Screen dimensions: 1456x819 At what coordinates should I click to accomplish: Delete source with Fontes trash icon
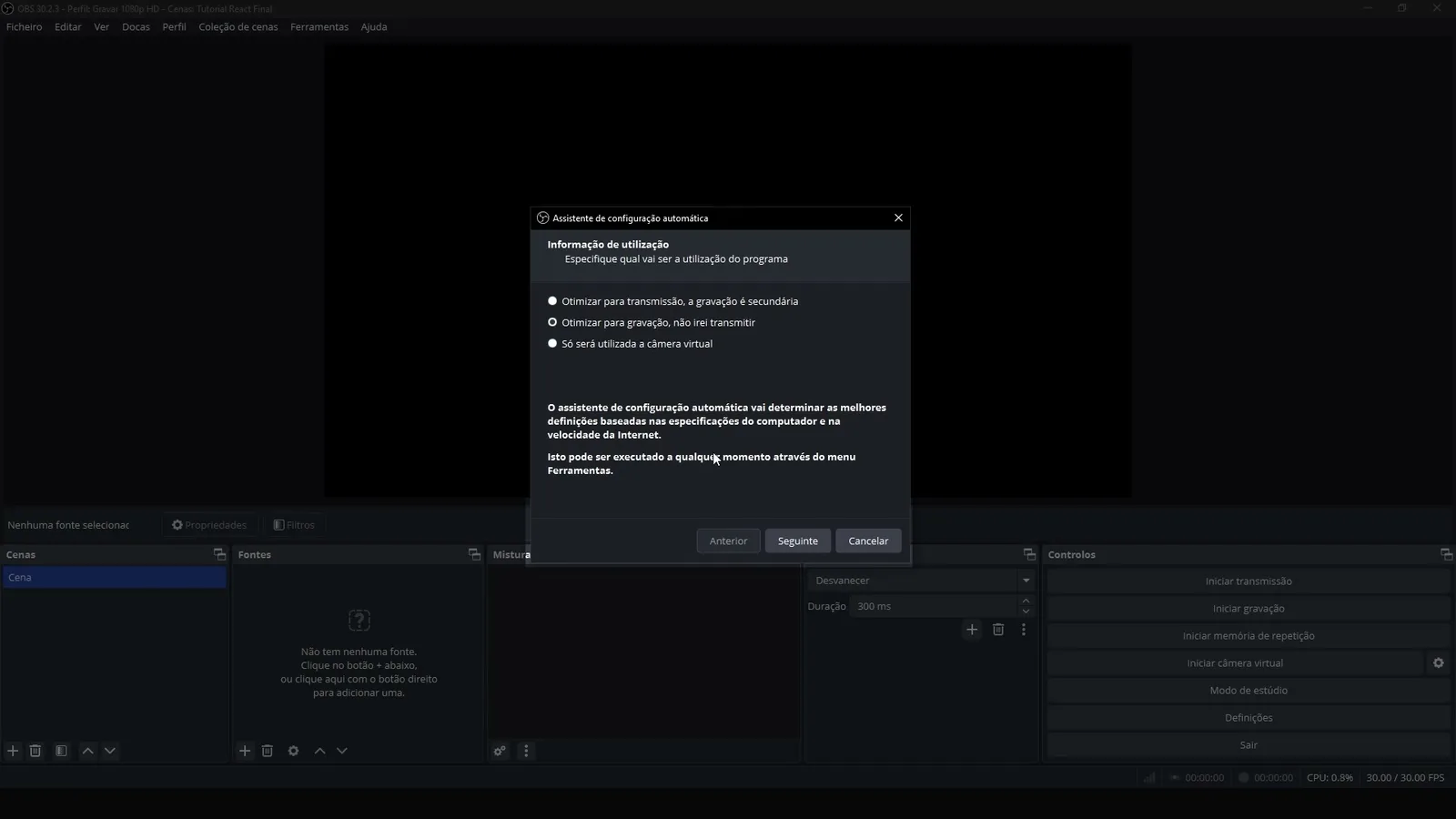(x=268, y=751)
